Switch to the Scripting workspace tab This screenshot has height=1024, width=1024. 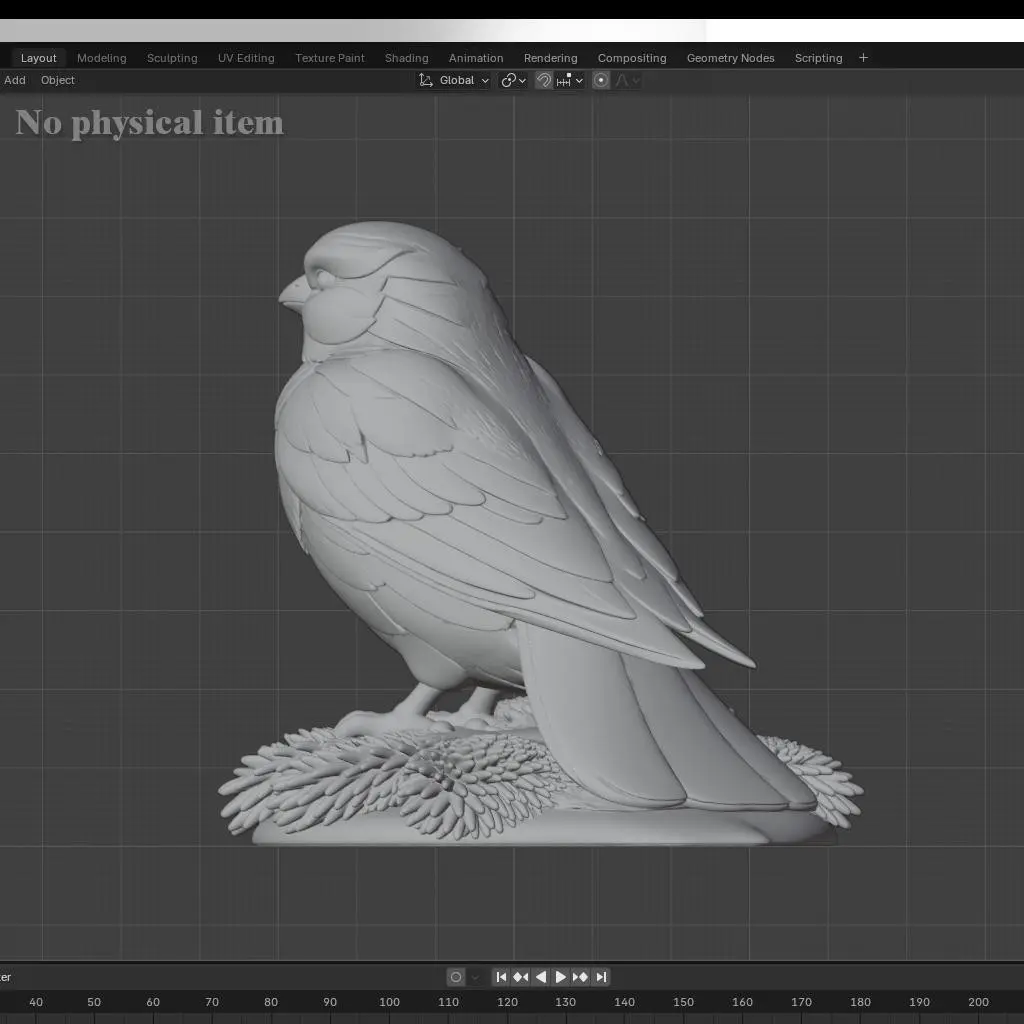[818, 58]
